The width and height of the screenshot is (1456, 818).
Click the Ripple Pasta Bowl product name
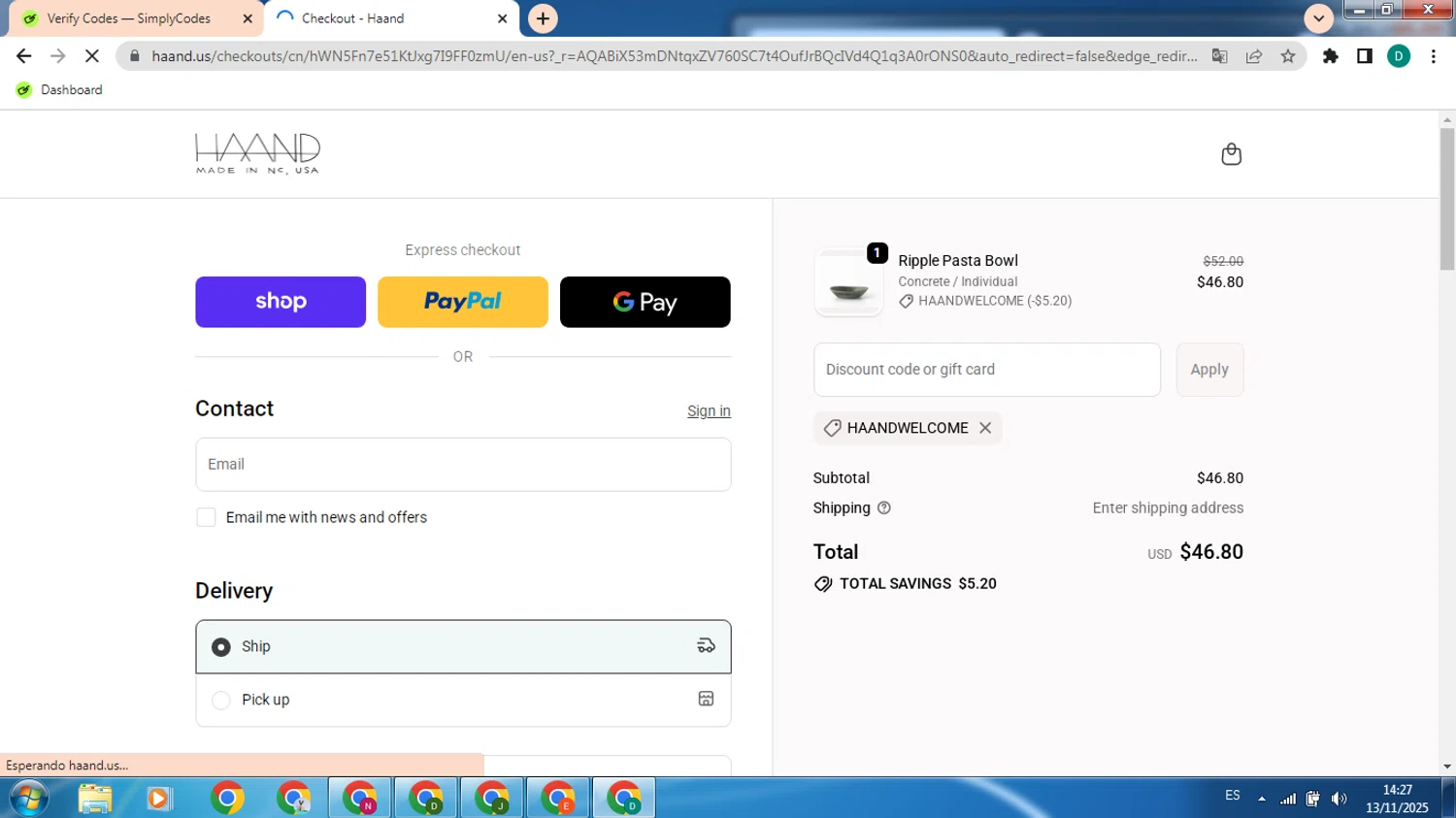click(958, 260)
